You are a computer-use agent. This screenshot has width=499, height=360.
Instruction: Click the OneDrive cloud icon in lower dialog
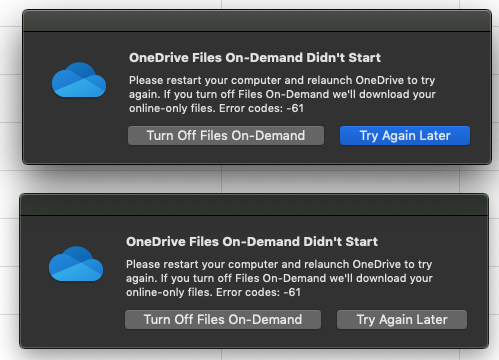76,264
